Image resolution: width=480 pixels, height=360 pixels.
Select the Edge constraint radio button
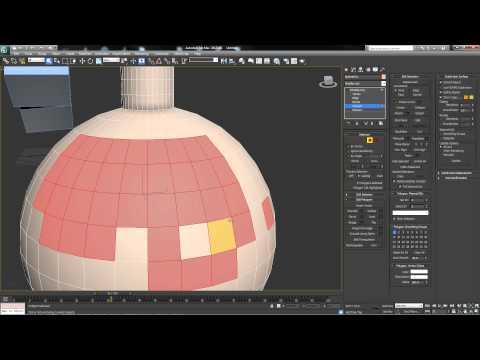pyautogui.click(x=411, y=90)
